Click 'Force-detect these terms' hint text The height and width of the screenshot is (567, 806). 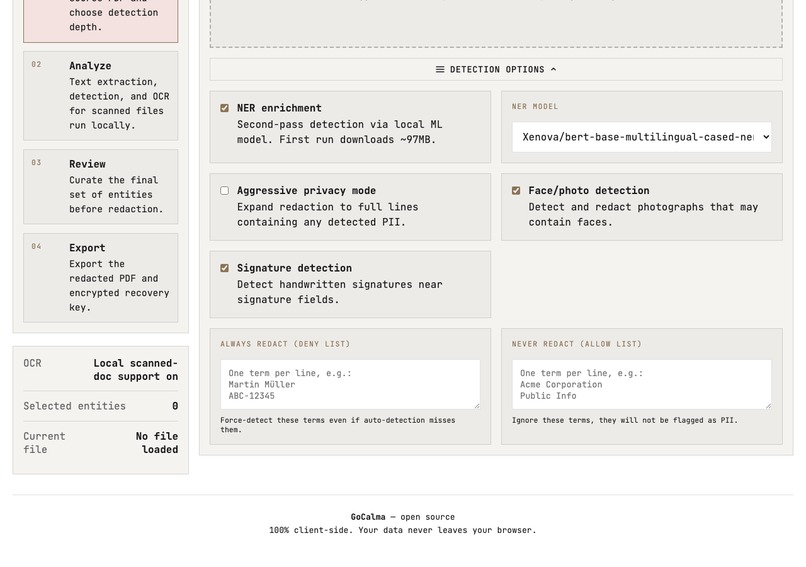[x=338, y=425]
